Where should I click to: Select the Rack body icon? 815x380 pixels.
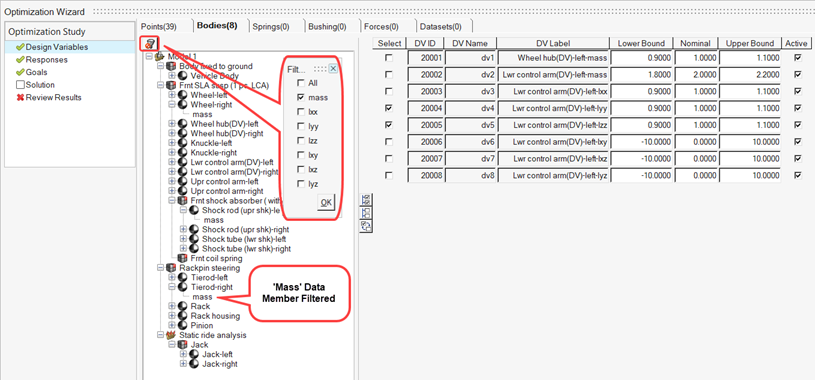coord(182,306)
